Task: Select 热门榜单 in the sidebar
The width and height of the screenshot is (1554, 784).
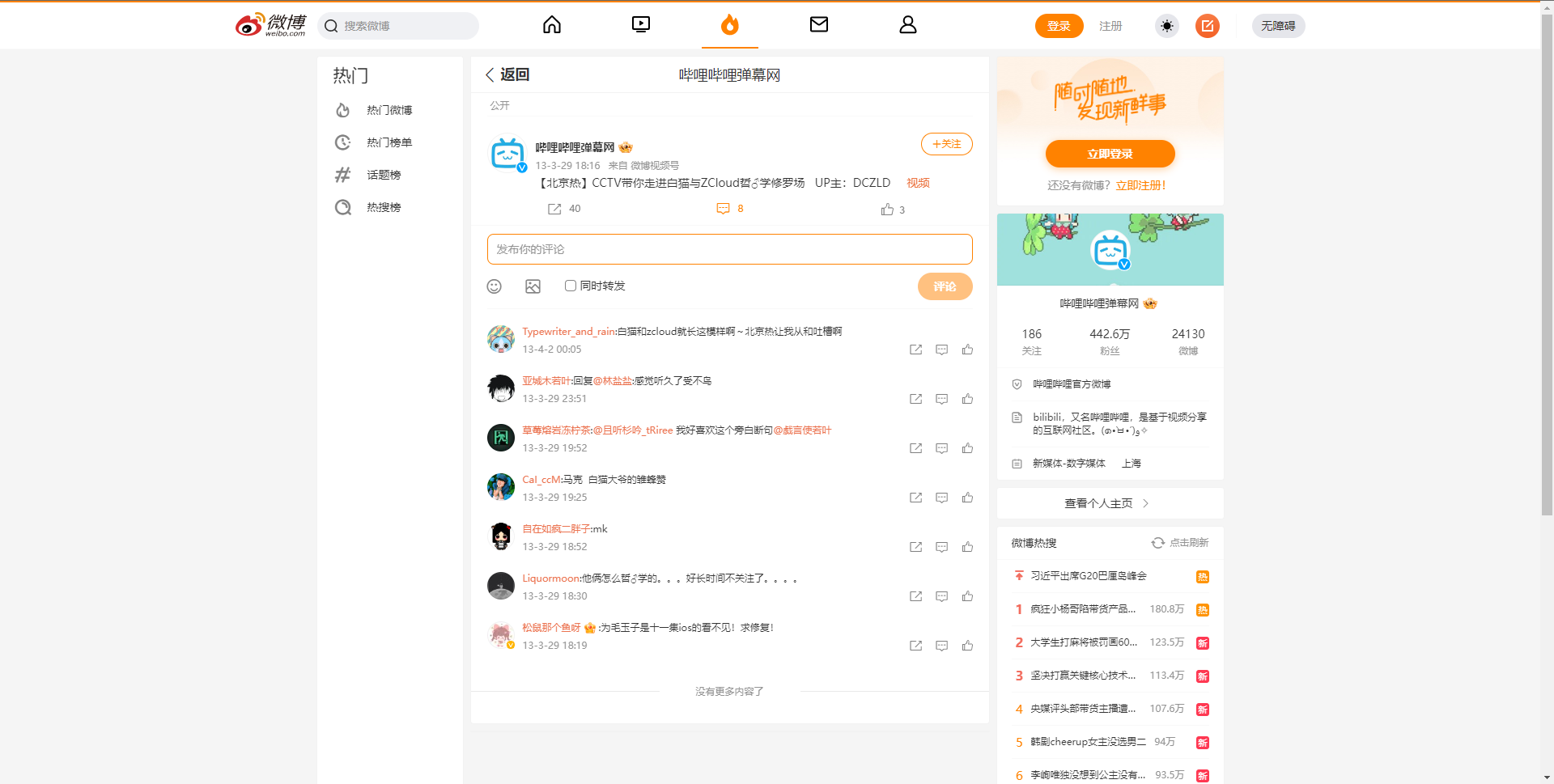Action: coord(388,142)
